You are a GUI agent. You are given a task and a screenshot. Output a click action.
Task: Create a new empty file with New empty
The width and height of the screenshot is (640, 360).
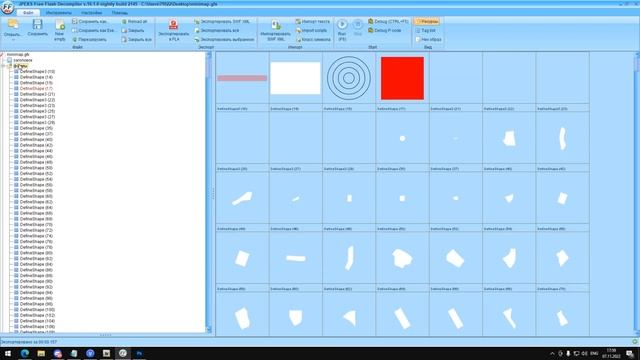(60, 30)
